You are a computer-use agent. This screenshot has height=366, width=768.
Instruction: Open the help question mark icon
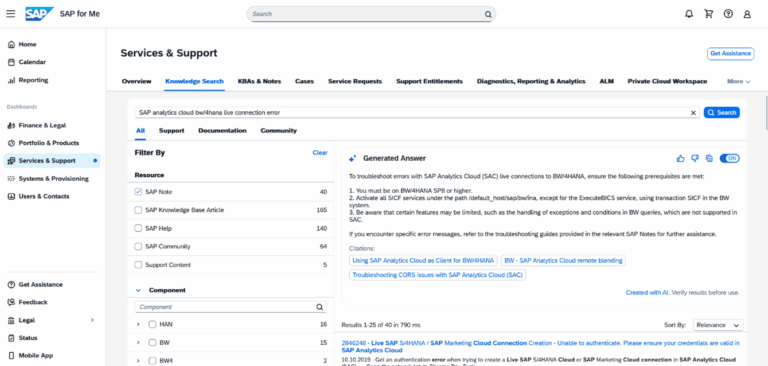pos(728,14)
